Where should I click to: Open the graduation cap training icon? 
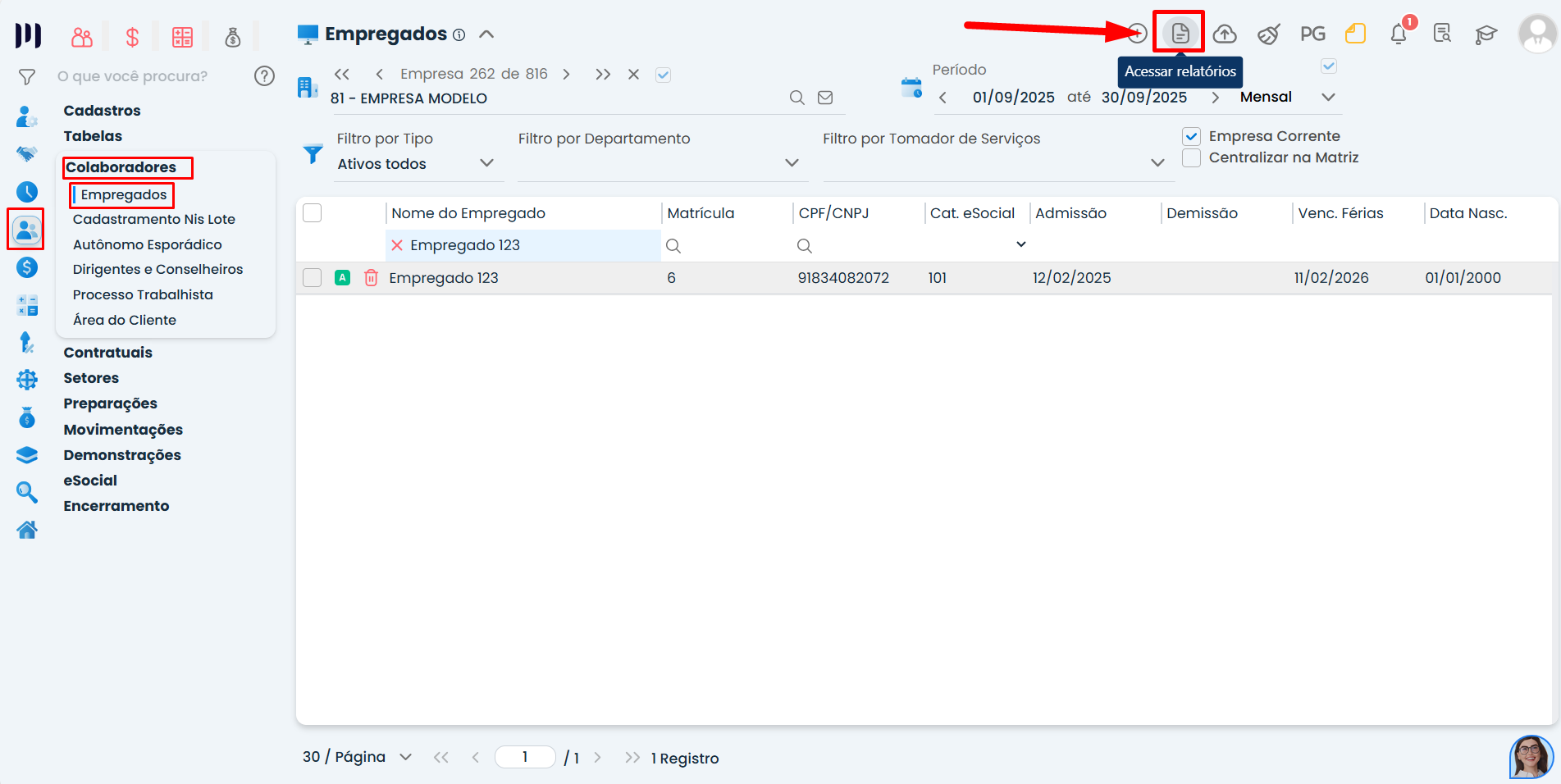tap(1486, 34)
